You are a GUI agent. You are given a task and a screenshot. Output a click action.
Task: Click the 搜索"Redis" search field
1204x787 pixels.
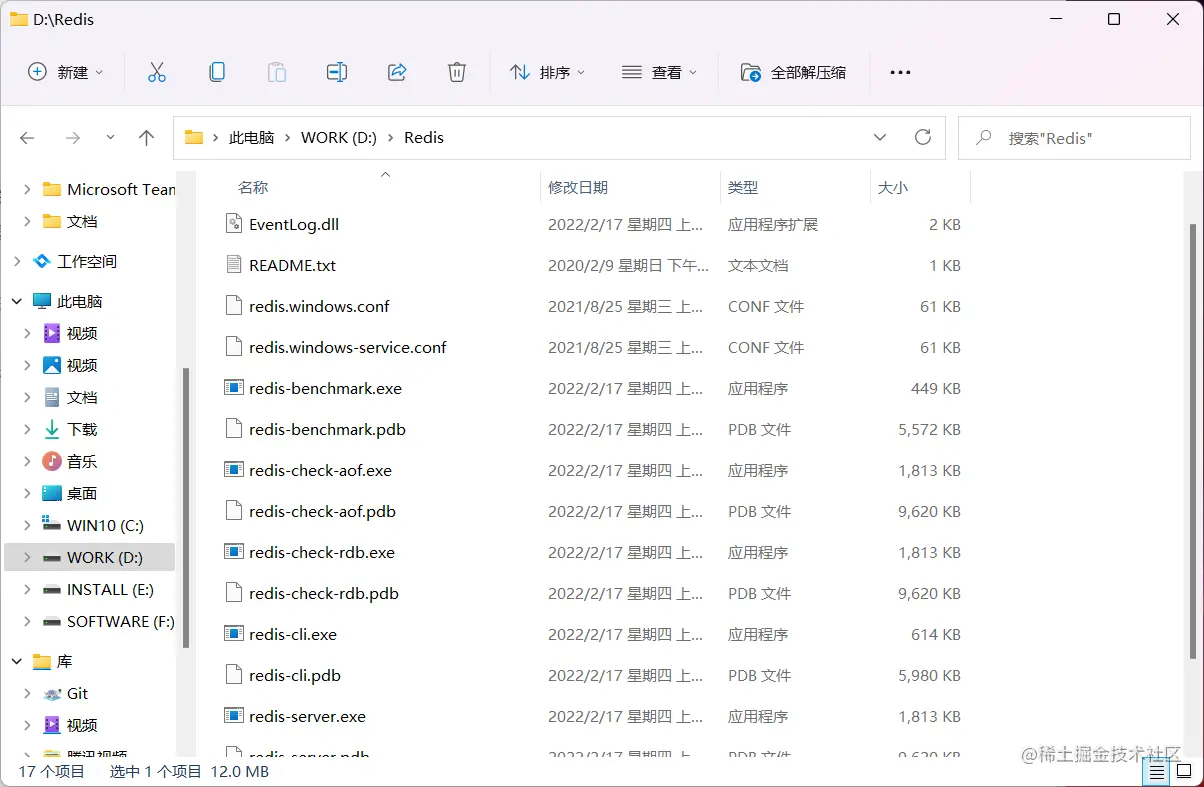click(1074, 138)
